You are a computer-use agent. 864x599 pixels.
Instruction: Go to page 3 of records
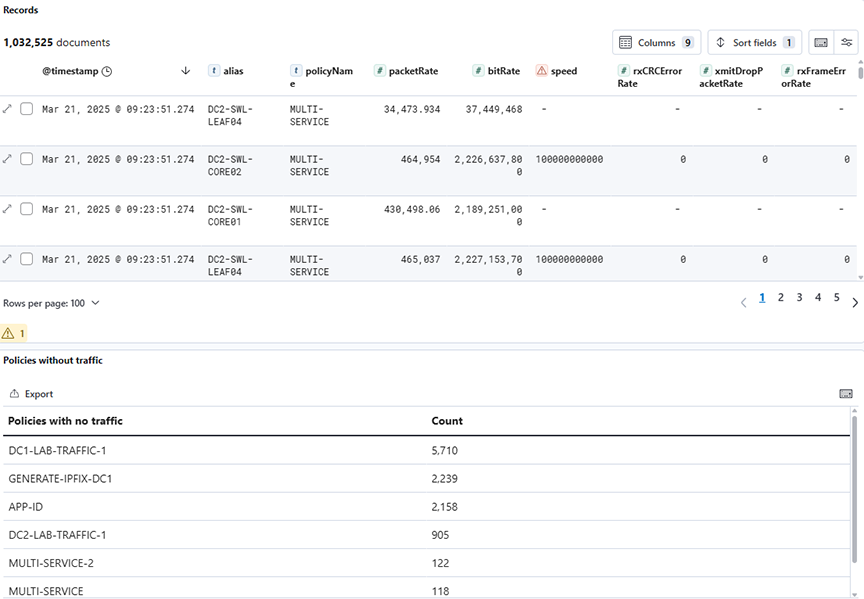(x=799, y=298)
